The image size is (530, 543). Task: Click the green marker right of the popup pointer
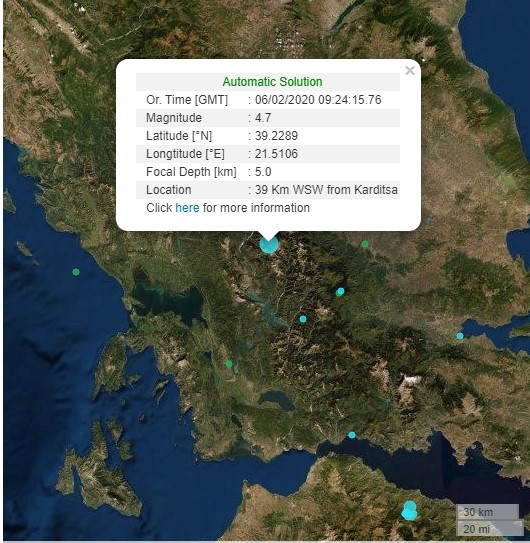pos(365,244)
